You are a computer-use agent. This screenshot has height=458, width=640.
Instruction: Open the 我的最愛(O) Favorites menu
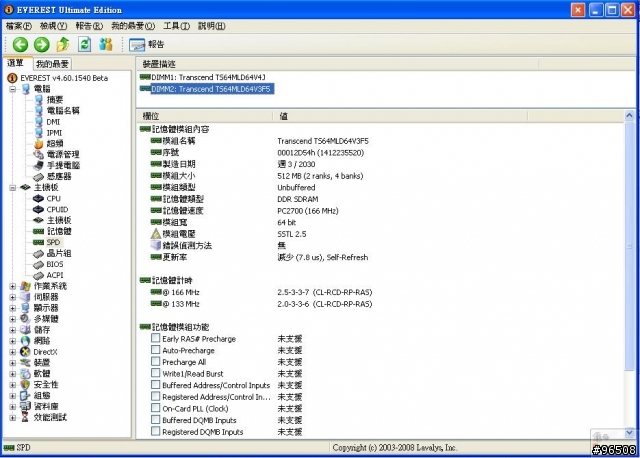[x=133, y=26]
